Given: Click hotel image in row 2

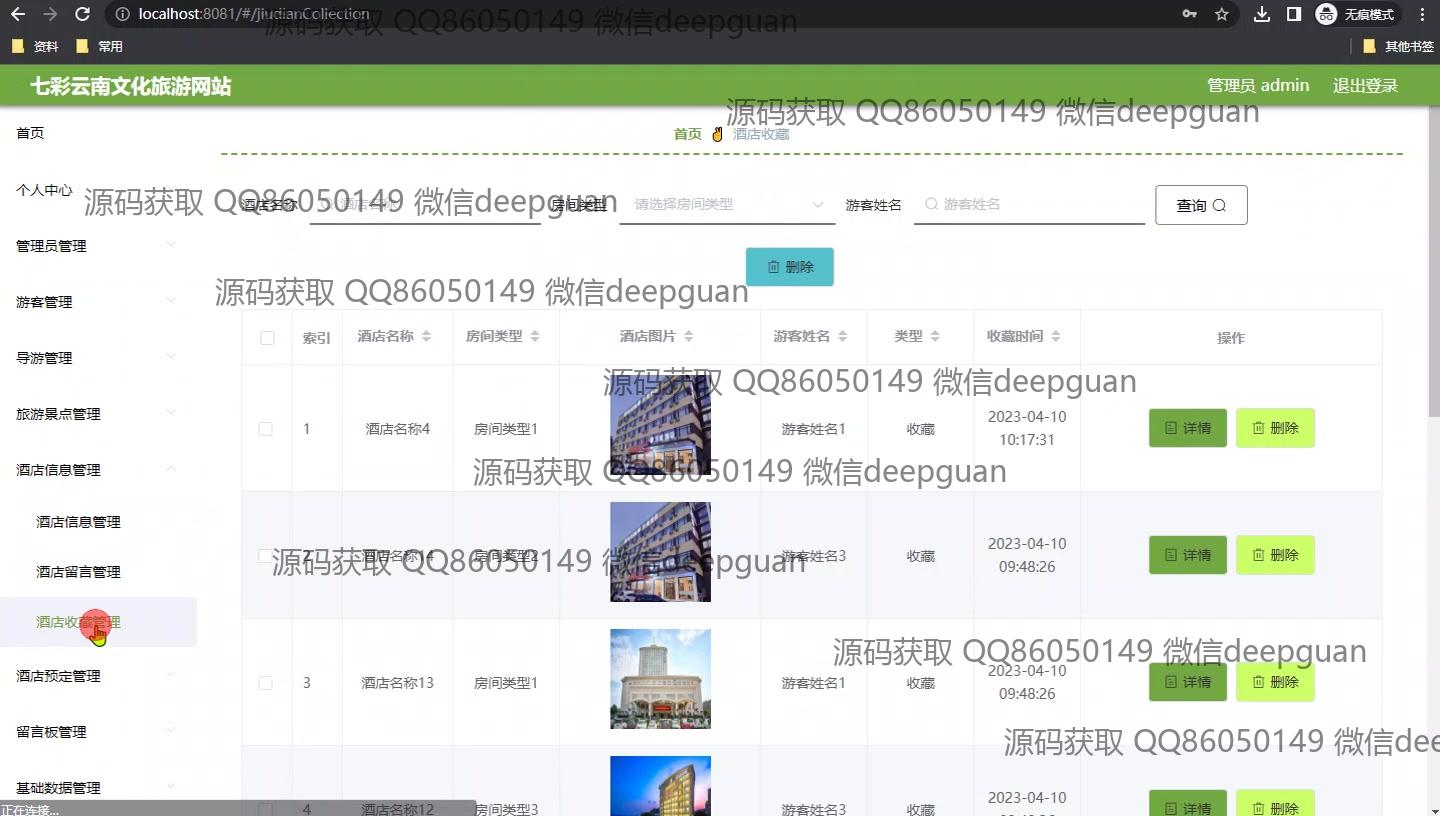Looking at the screenshot, I should tap(660, 552).
